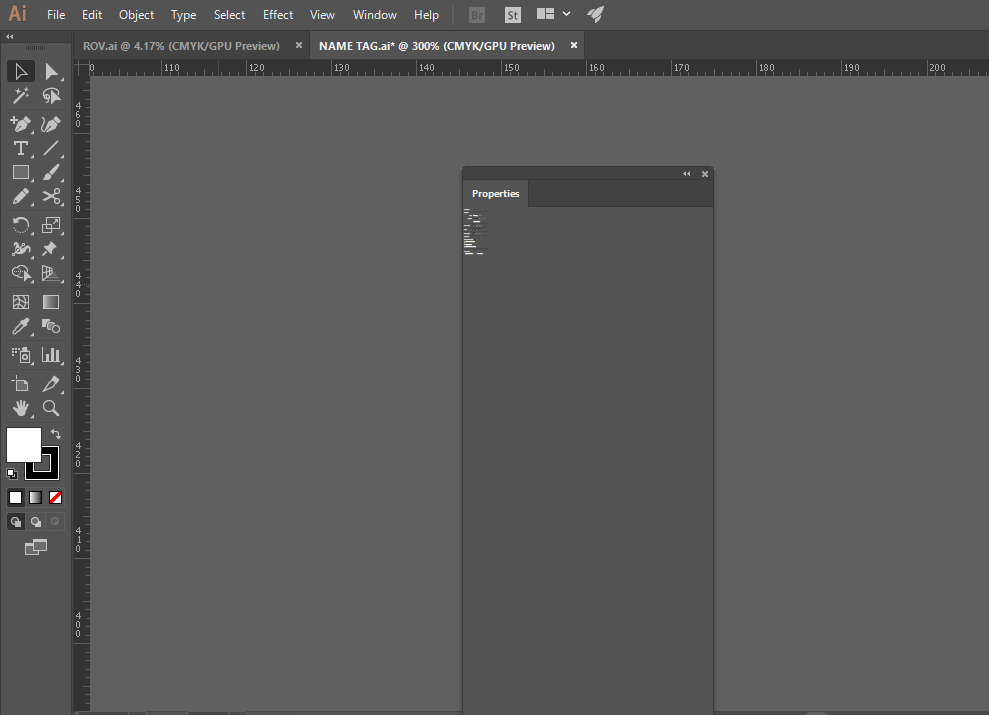Viewport: 989px width, 715px height.
Task: Set the active color to None
Action: click(55, 497)
